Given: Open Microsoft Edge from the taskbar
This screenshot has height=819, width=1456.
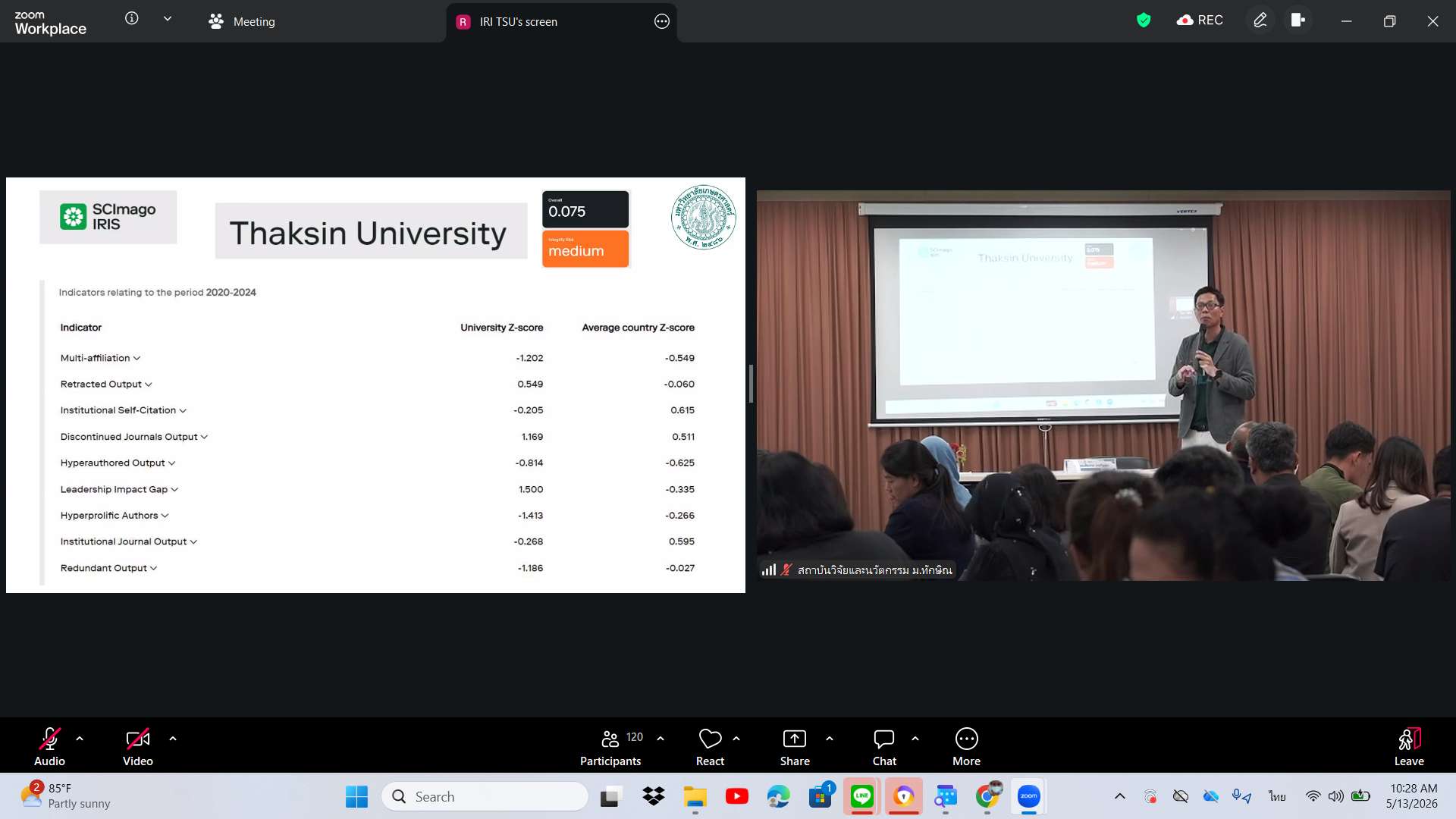Looking at the screenshot, I should click(x=778, y=796).
